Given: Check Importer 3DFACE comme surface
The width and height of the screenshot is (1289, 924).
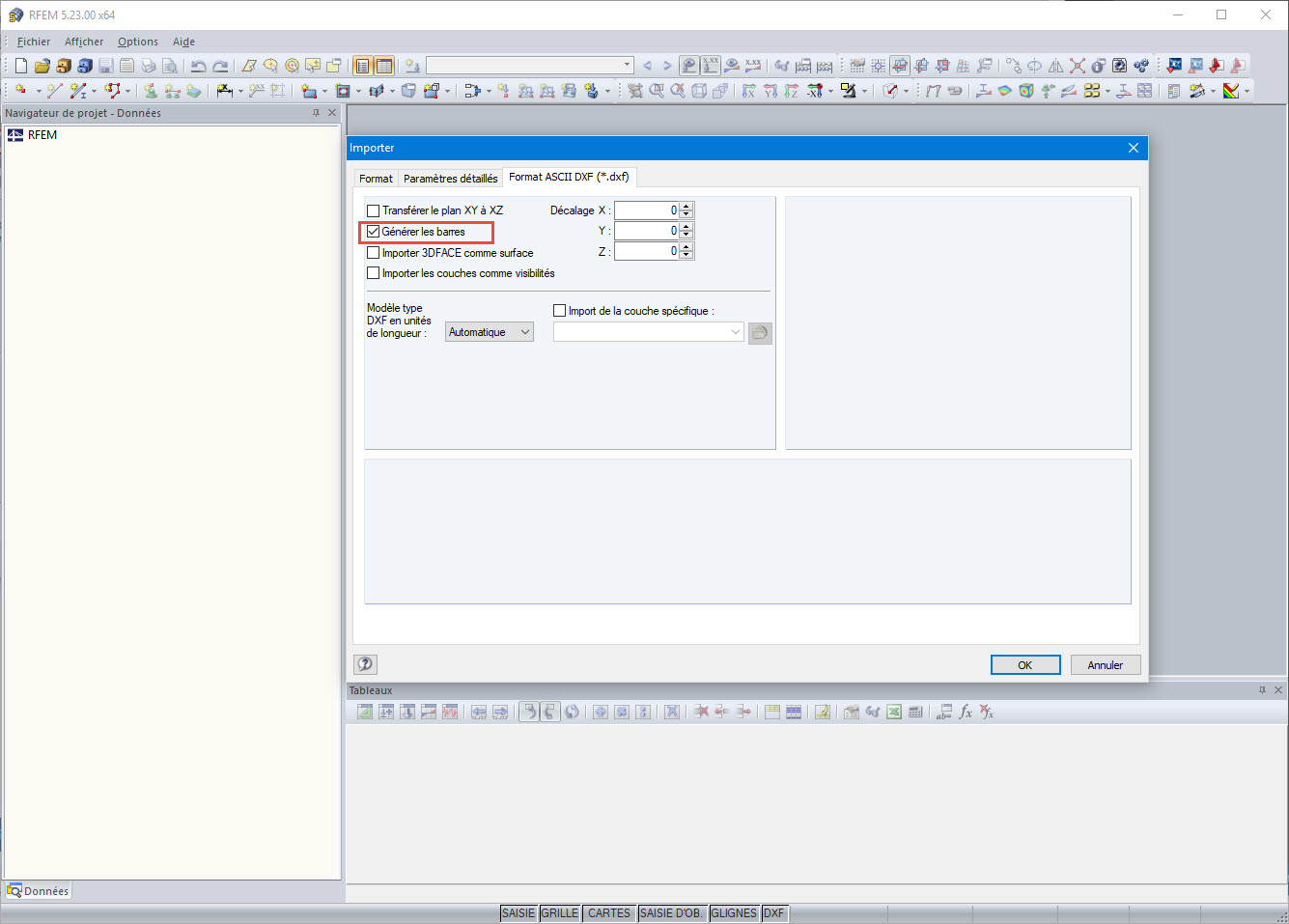Looking at the screenshot, I should [x=373, y=253].
